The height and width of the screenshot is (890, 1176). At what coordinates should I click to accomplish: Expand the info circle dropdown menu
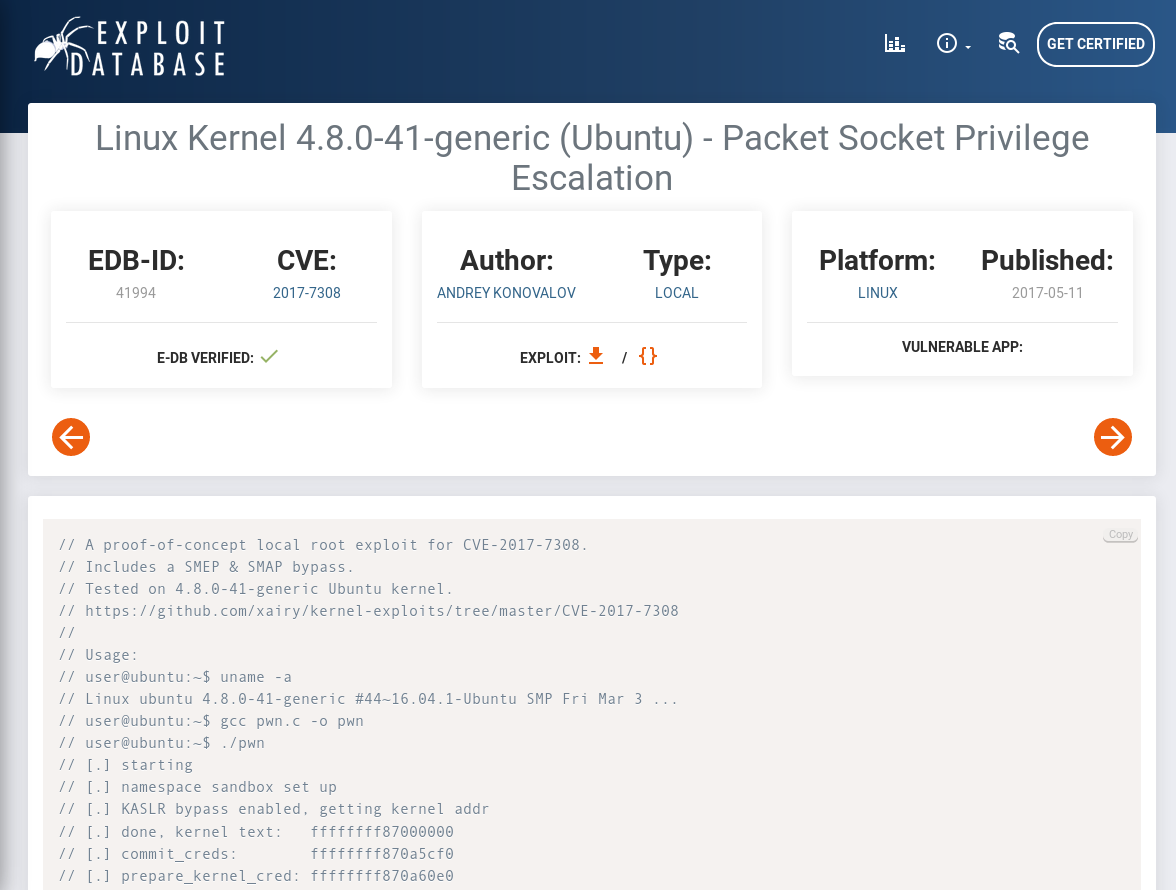(953, 43)
